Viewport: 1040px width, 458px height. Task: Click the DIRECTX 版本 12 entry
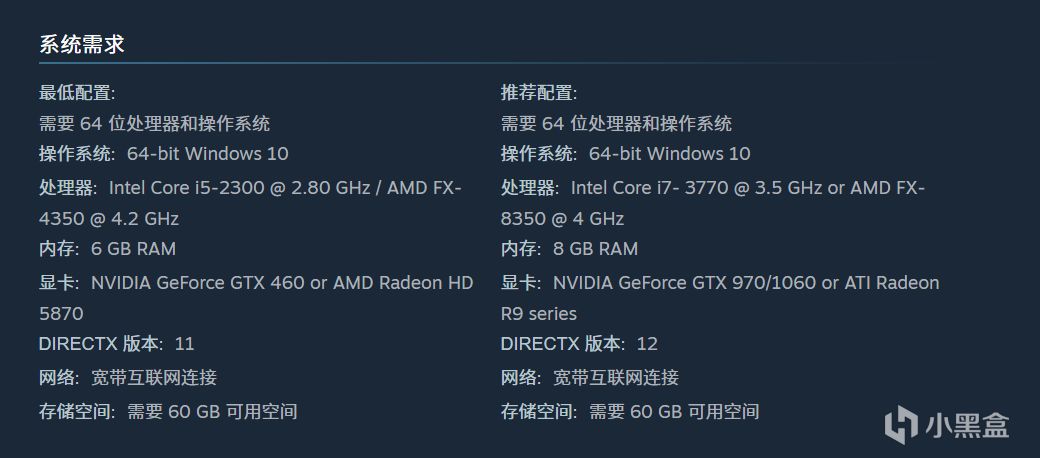point(579,344)
